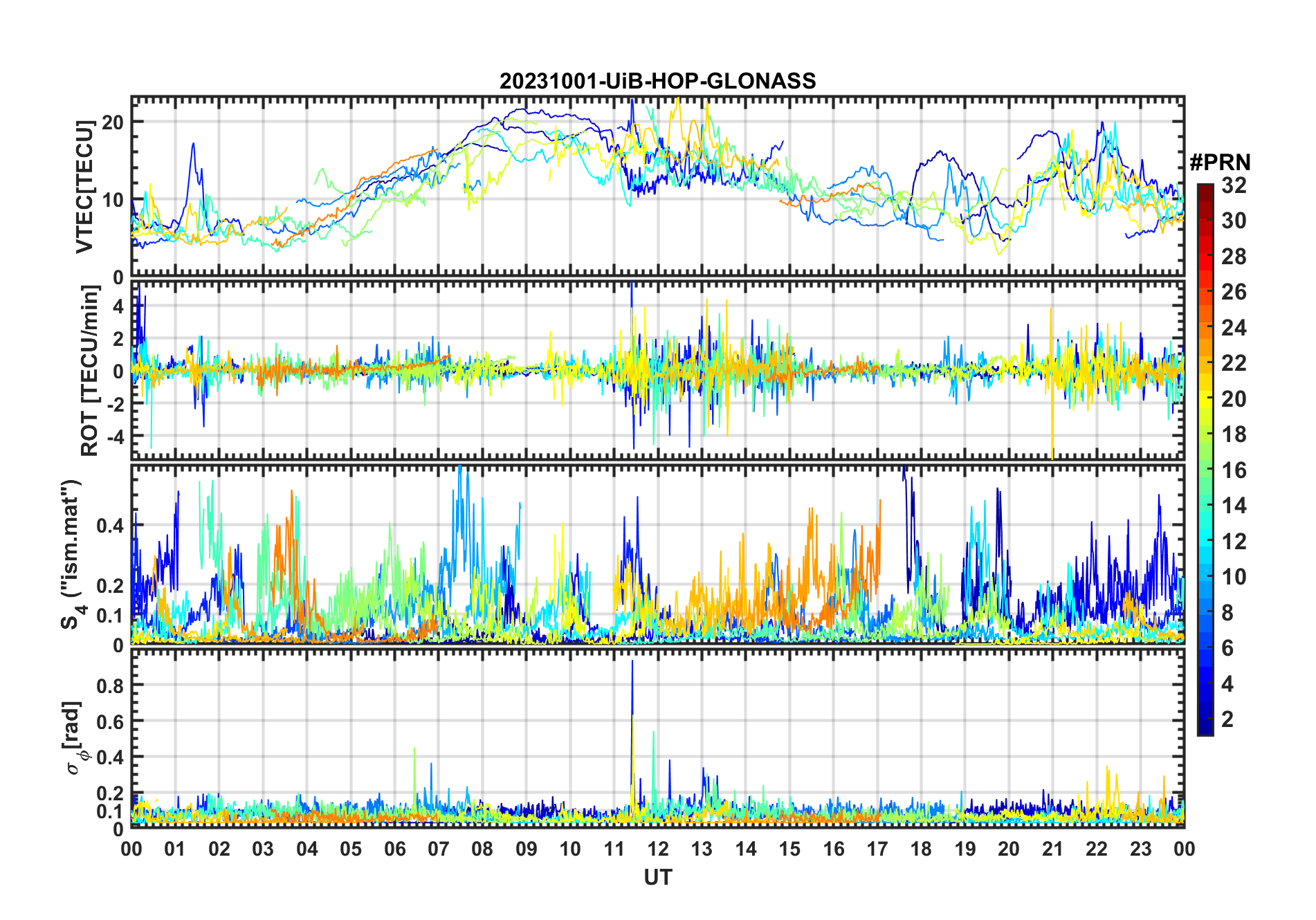Click x-axis tick label 06

[x=394, y=849]
